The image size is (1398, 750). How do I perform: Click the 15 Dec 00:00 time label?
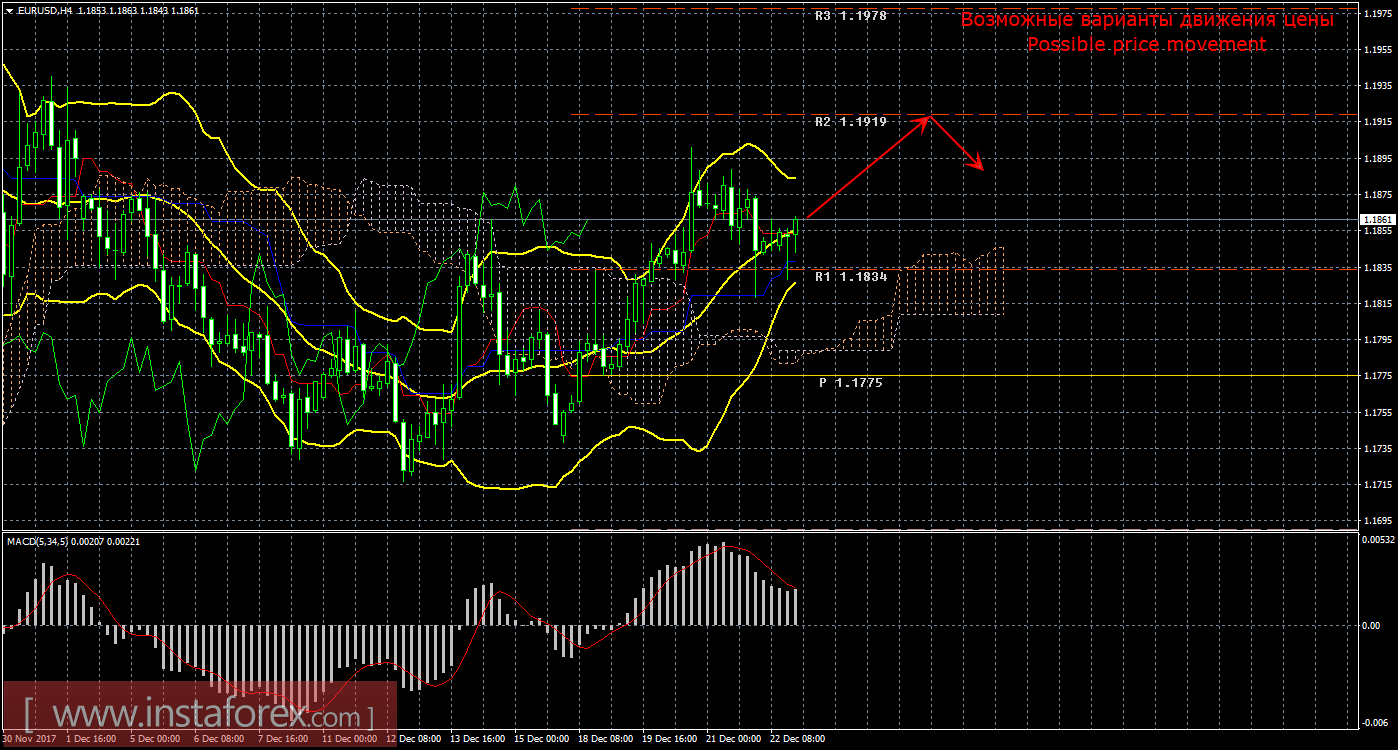point(541,741)
